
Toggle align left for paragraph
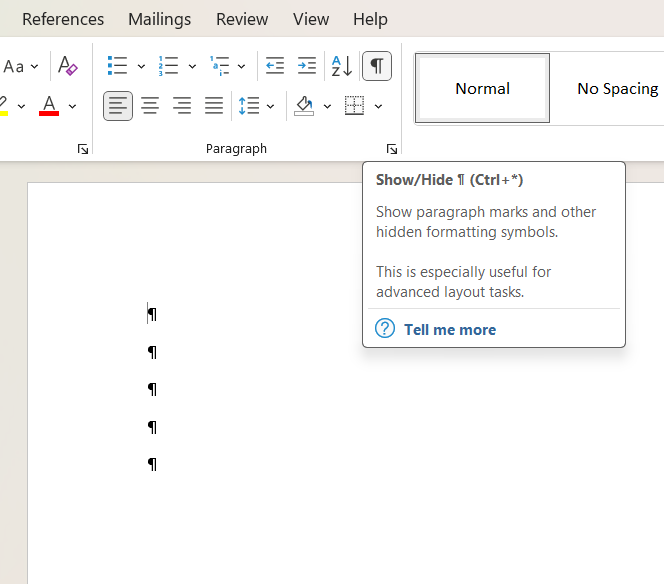pos(118,105)
